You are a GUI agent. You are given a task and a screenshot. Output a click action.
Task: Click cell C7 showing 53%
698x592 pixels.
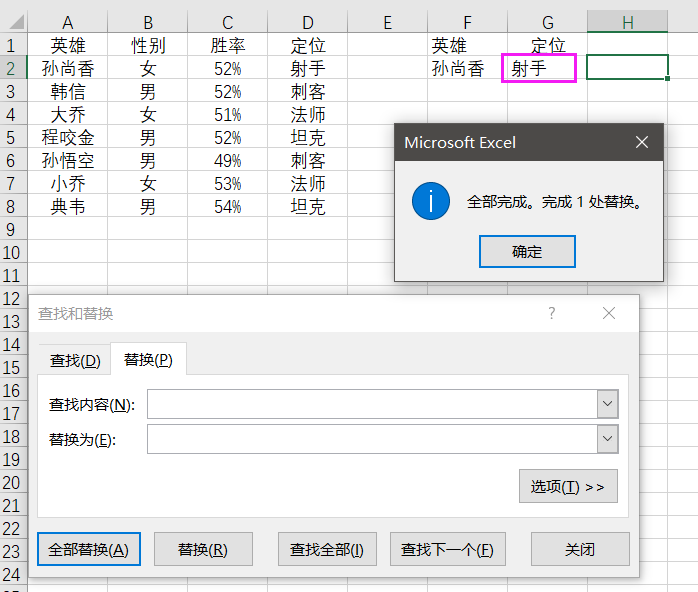pos(227,183)
